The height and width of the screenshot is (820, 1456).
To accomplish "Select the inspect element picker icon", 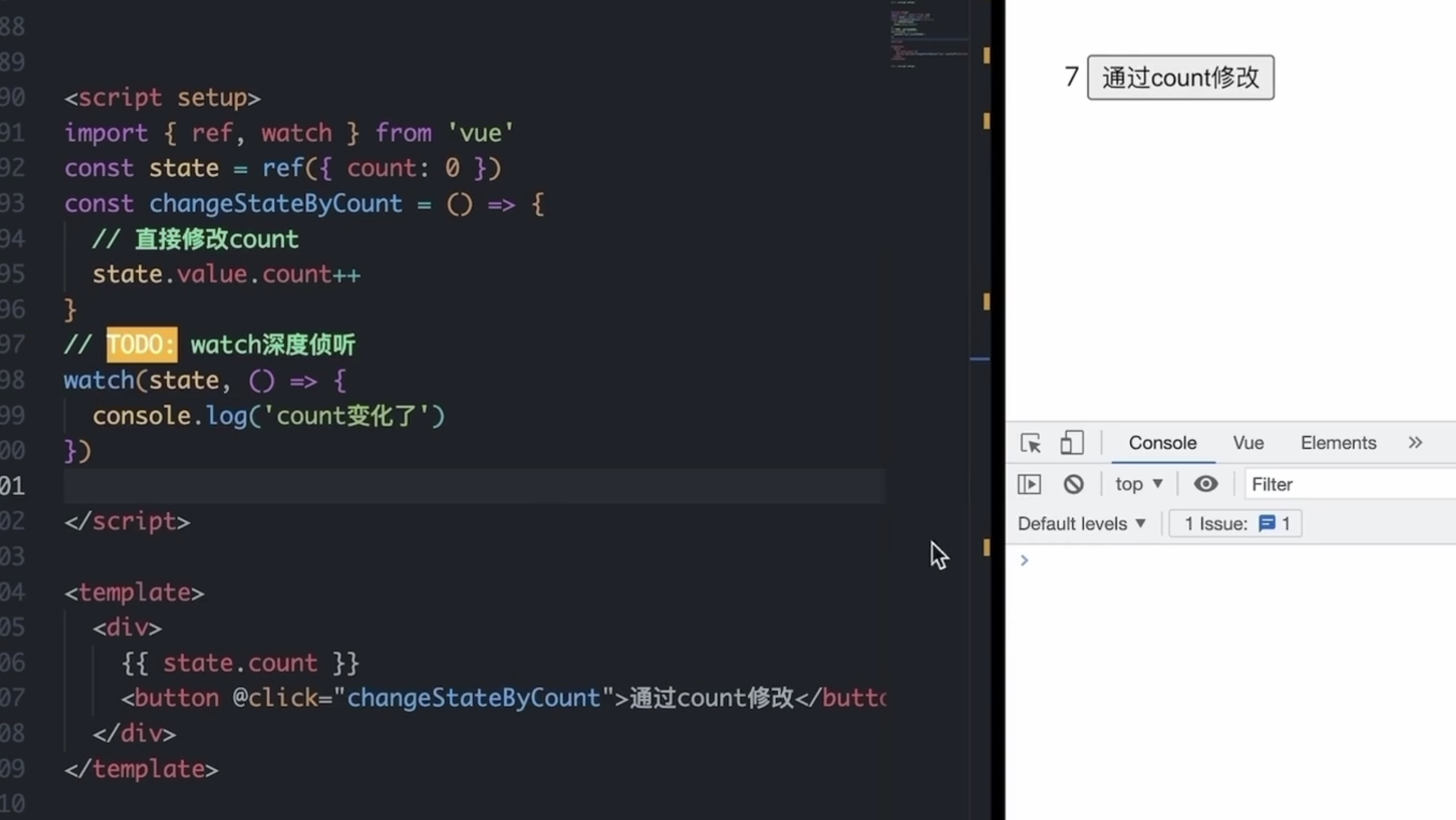I will [1030, 443].
